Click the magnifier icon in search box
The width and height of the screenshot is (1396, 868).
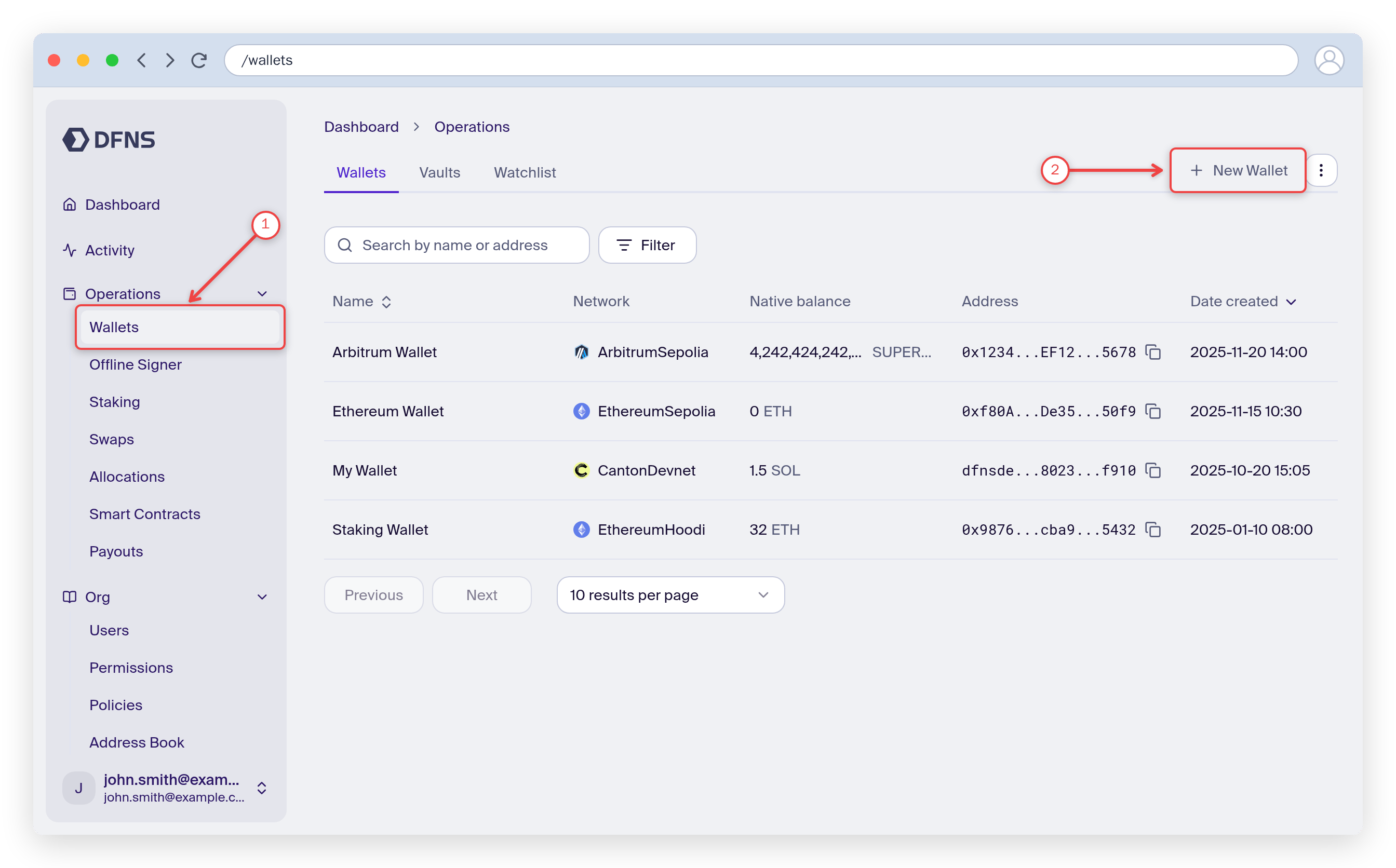coord(344,245)
